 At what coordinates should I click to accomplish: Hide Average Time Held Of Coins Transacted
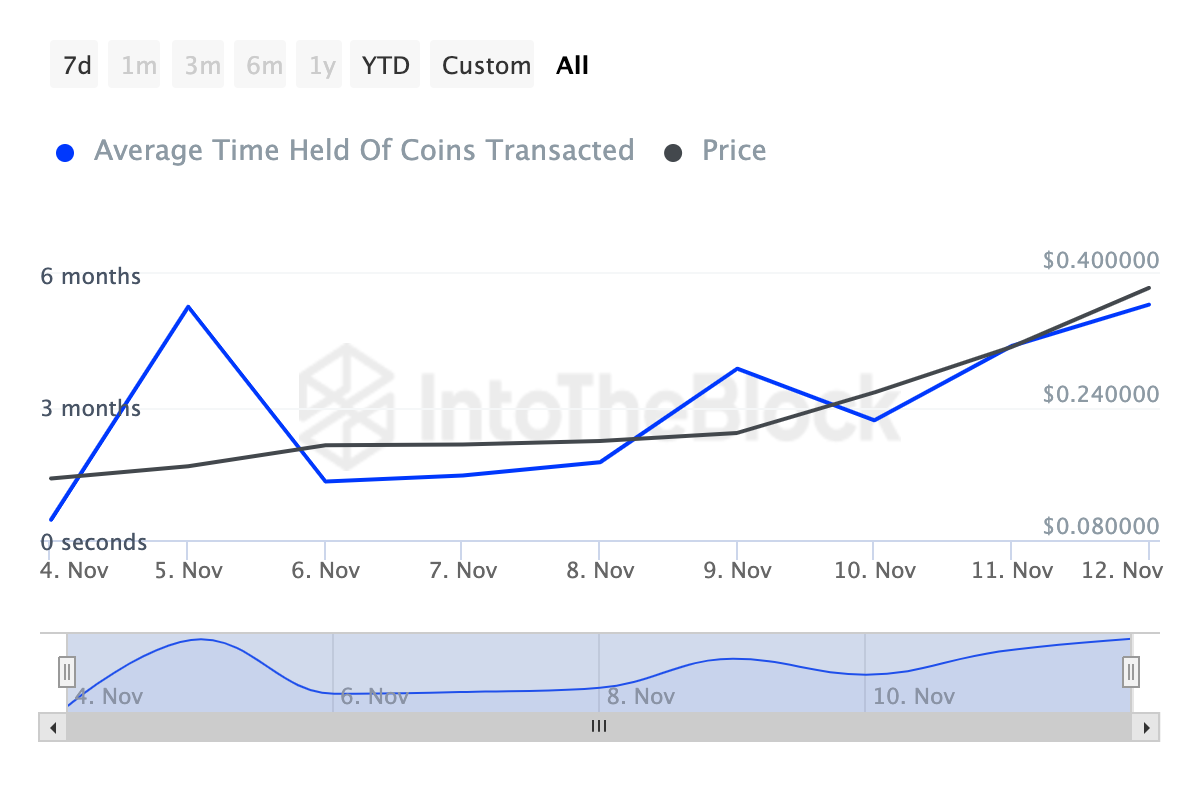coord(364,151)
